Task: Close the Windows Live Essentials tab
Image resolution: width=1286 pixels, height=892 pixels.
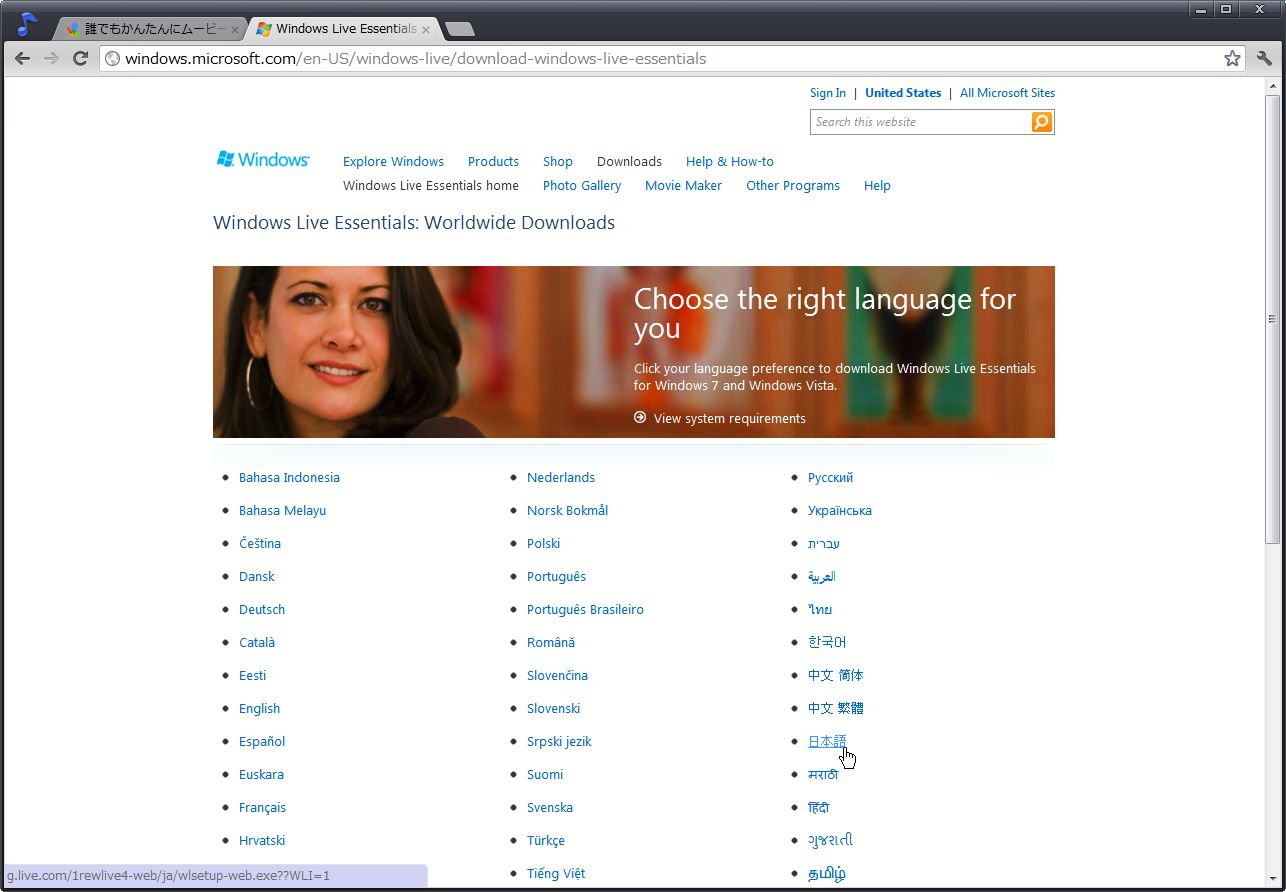Action: [425, 29]
